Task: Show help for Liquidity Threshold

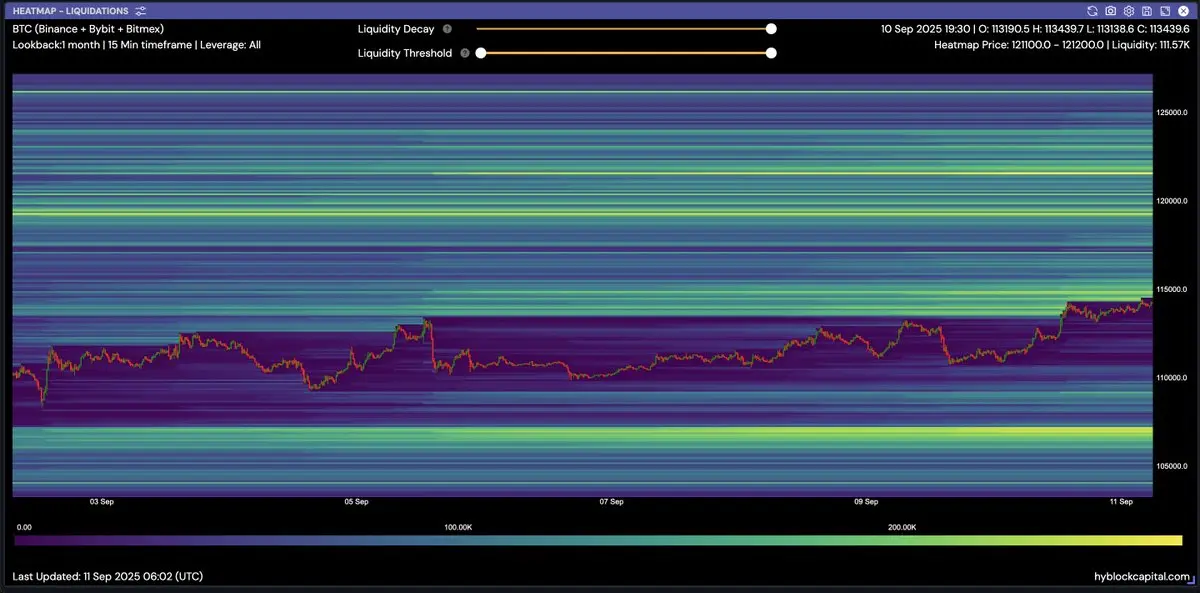Action: coord(464,53)
